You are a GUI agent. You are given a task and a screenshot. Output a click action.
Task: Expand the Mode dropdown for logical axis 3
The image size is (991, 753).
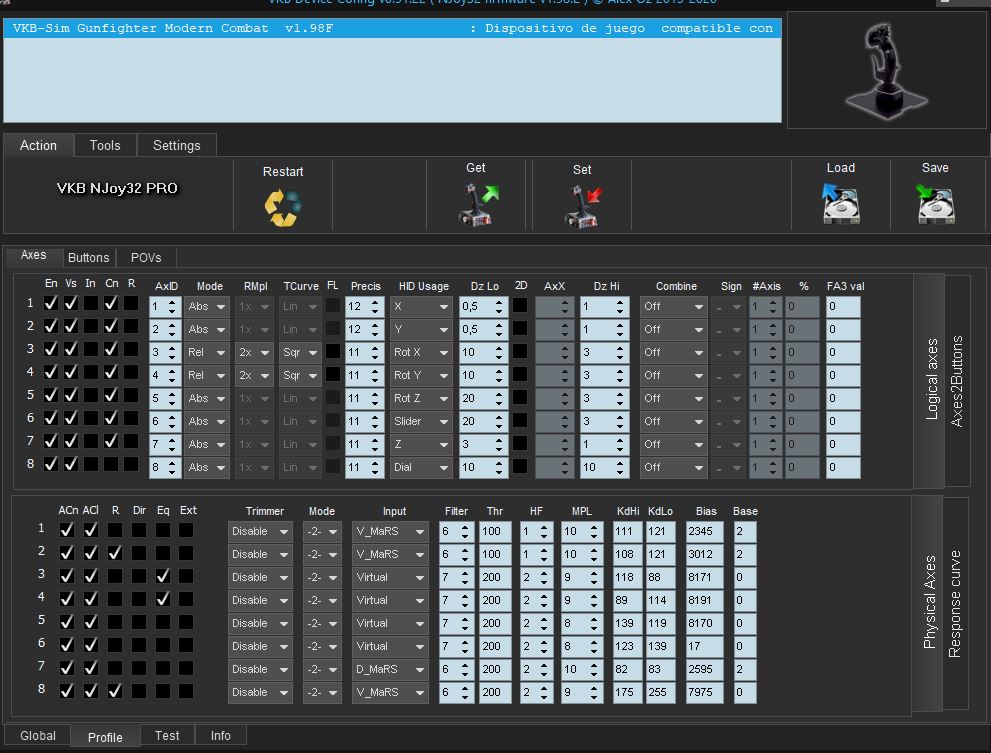pyautogui.click(x=206, y=353)
